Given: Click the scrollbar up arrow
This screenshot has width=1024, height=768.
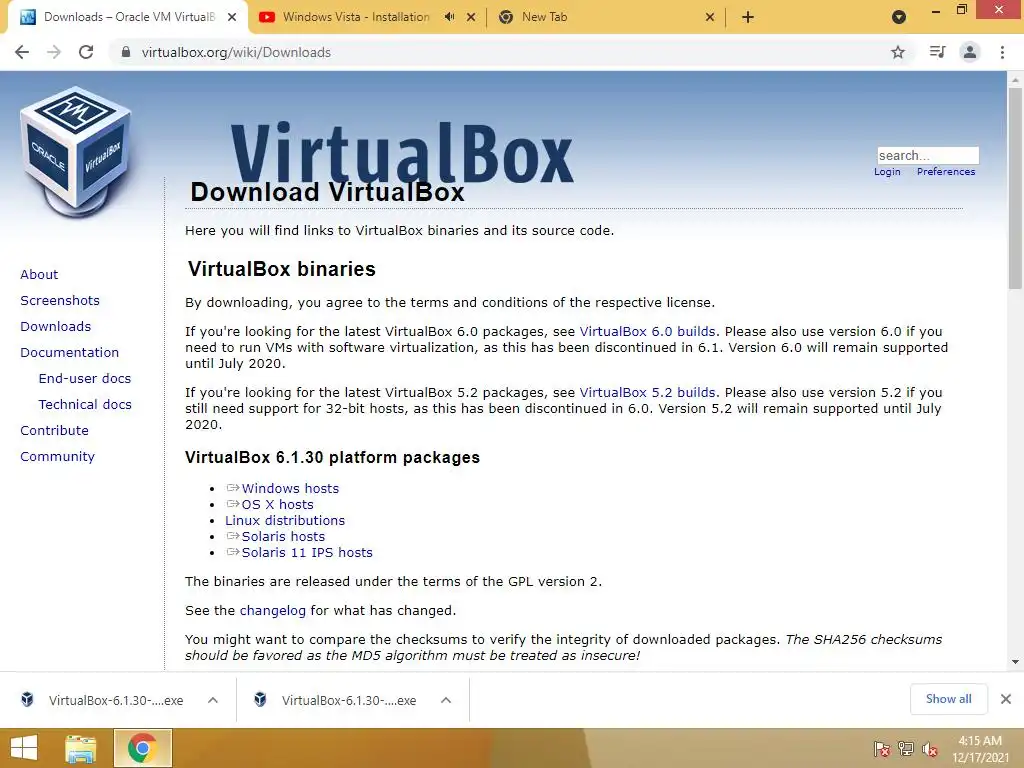Looking at the screenshot, I should tap(1015, 80).
